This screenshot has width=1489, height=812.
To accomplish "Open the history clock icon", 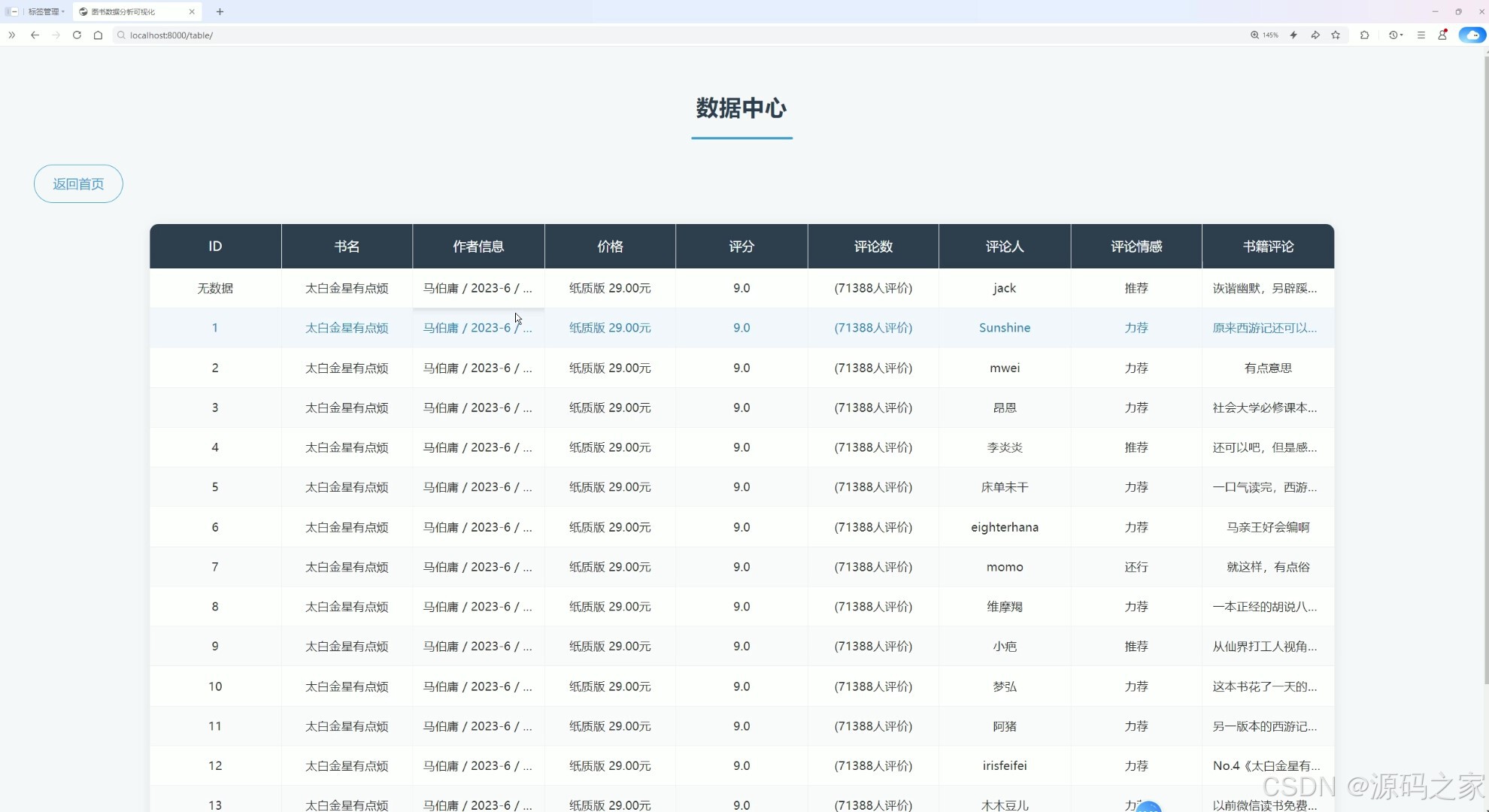I will point(1393,35).
